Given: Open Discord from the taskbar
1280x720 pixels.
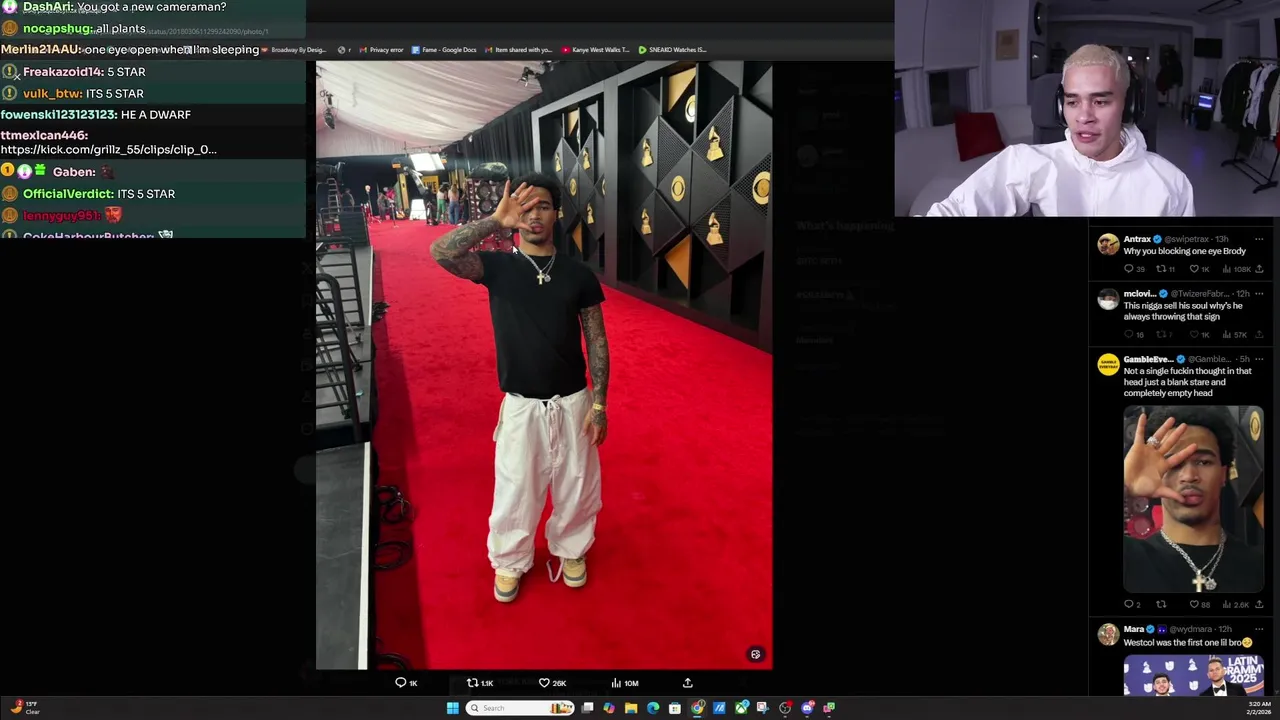Looking at the screenshot, I should [x=807, y=708].
